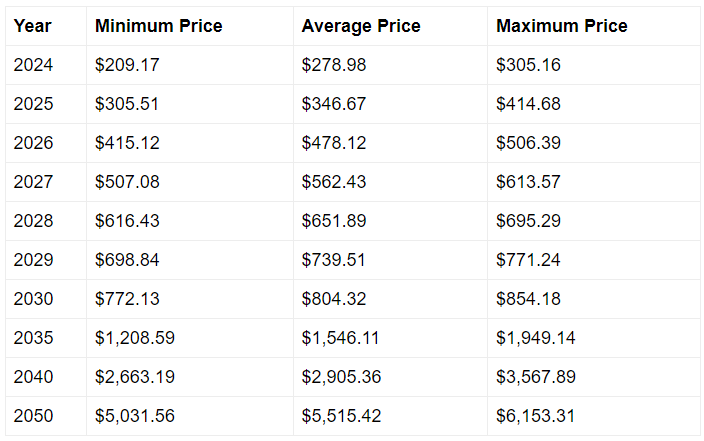The height and width of the screenshot is (441, 704).
Task: Select the 2024 year cell
Action: 46,65
